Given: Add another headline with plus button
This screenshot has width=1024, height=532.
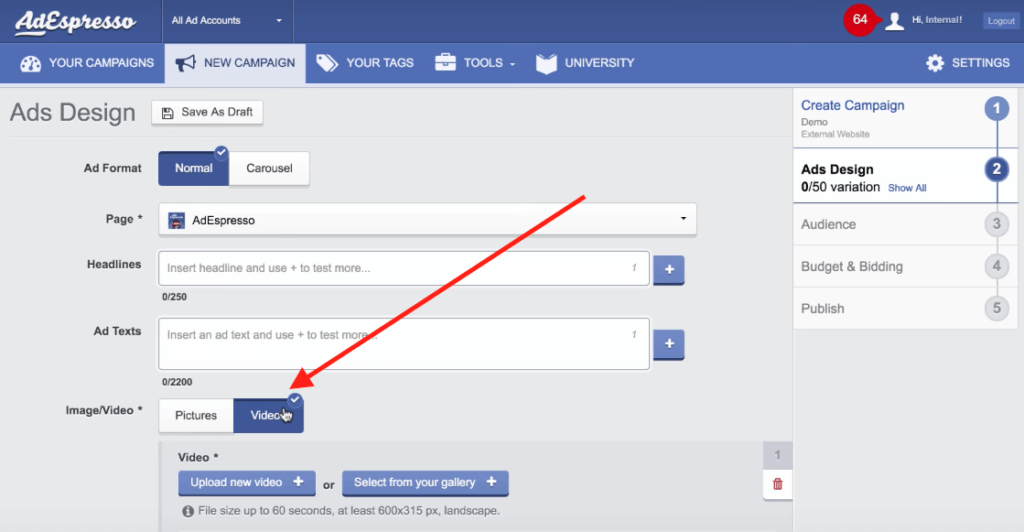Looking at the screenshot, I should coord(668,269).
